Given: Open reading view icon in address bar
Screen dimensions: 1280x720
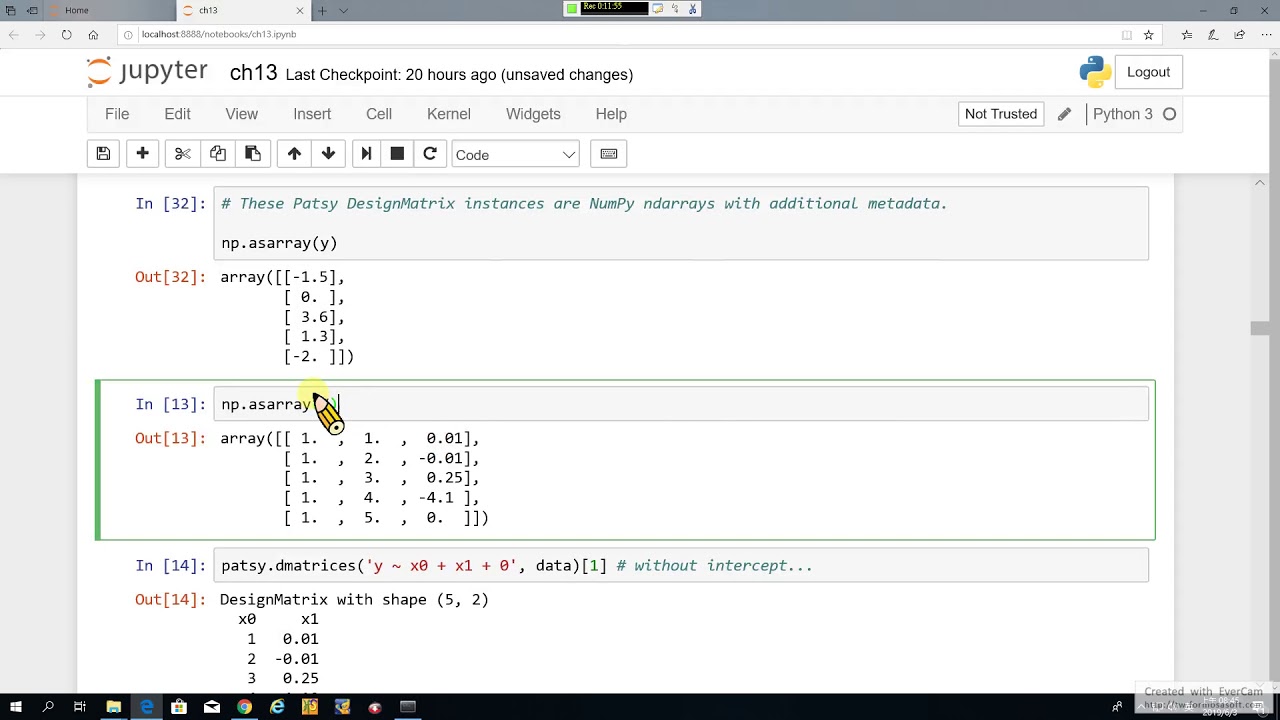Looking at the screenshot, I should pyautogui.click(x=1127, y=34).
